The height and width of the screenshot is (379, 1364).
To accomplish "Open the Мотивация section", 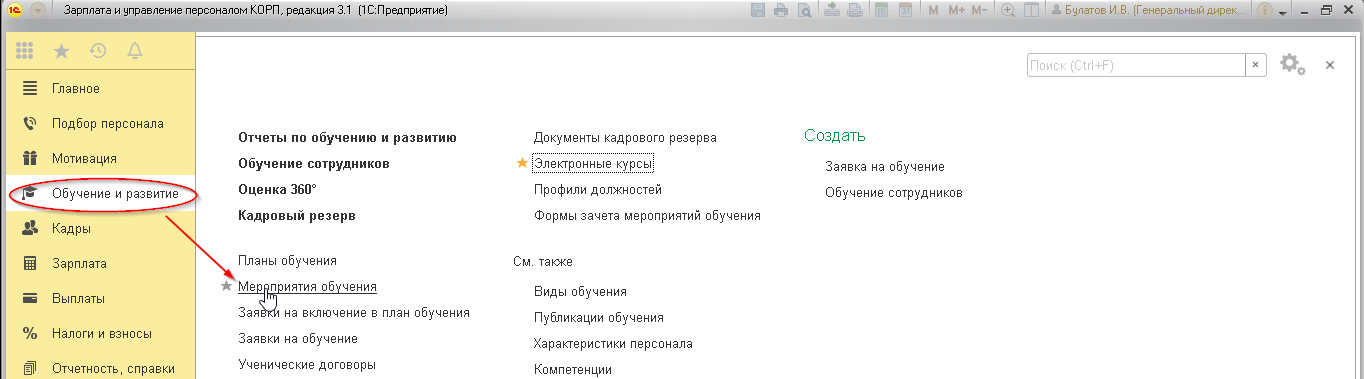I will click(x=101, y=158).
